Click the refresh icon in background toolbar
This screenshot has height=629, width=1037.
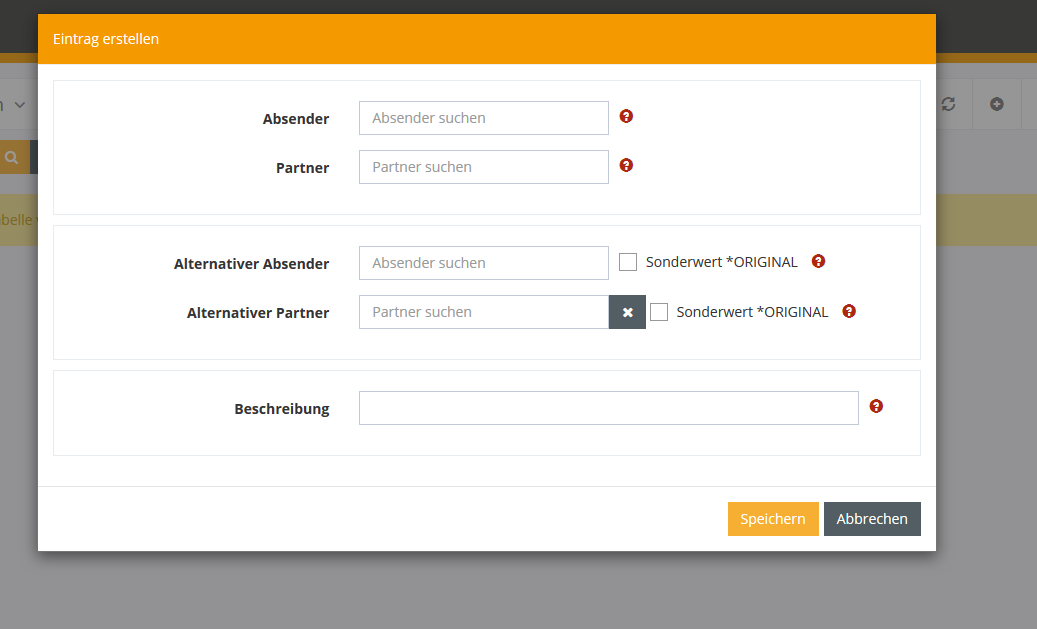pyautogui.click(x=948, y=104)
